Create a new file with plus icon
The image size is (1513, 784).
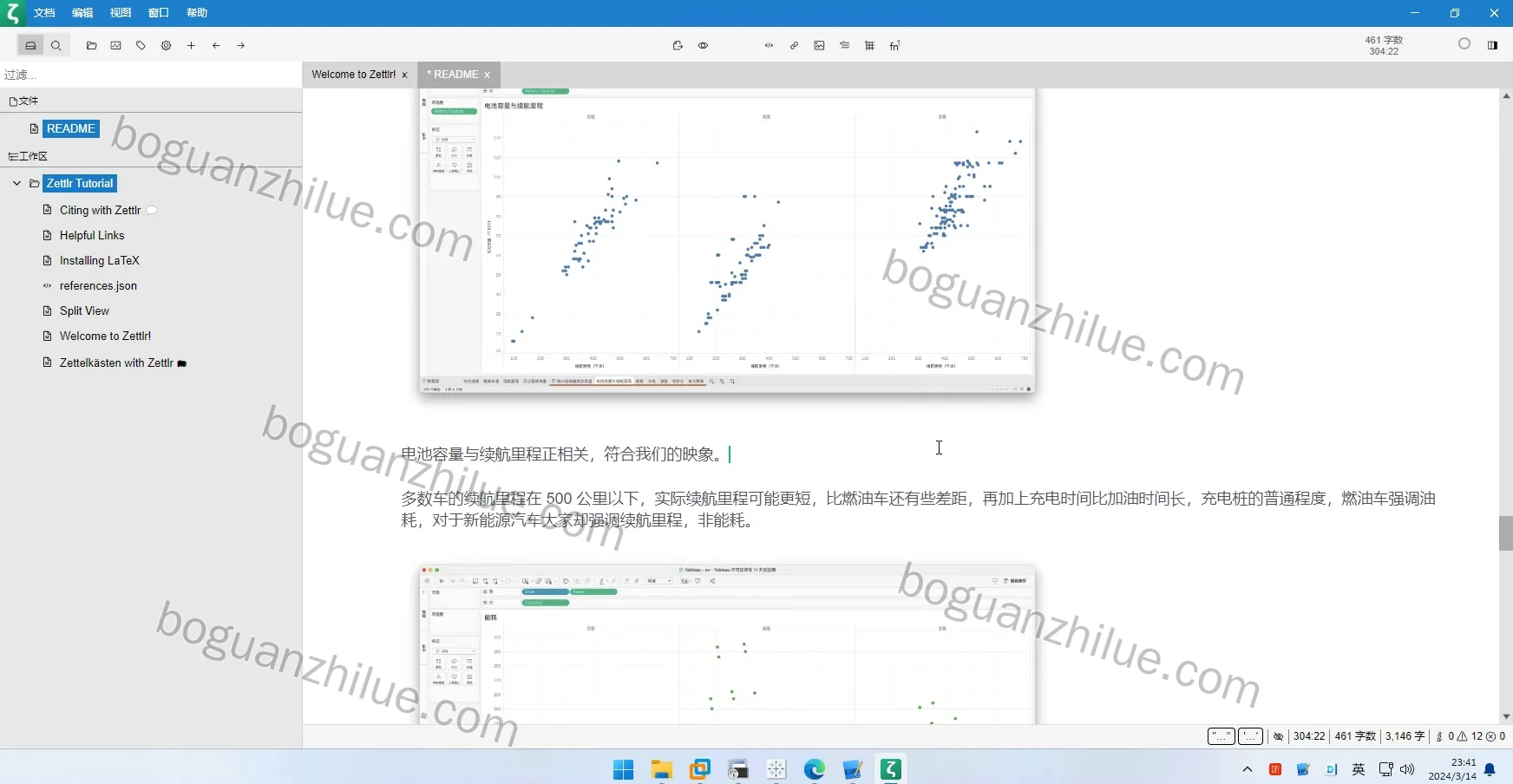(191, 45)
